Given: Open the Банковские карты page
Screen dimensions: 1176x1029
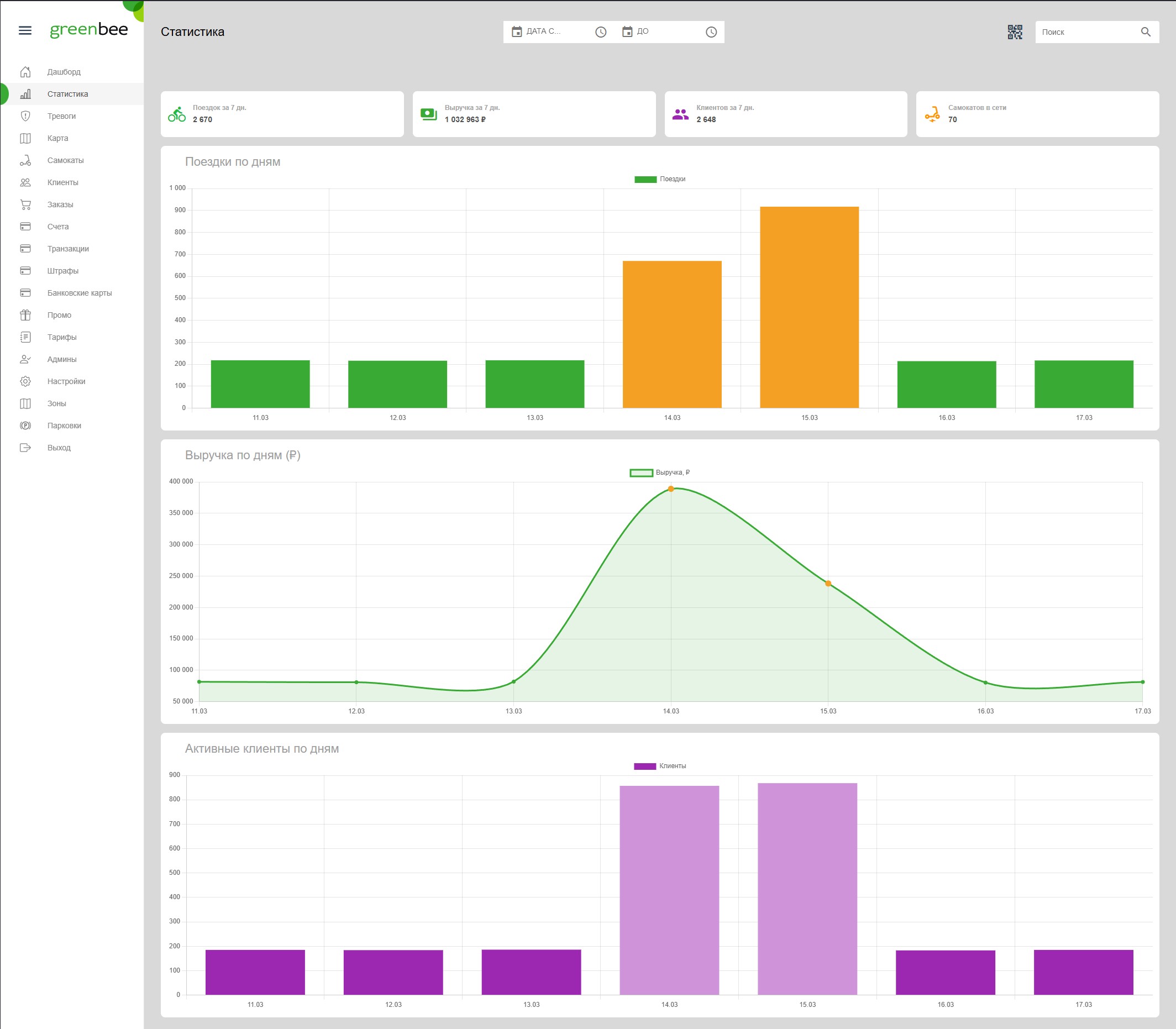Looking at the screenshot, I should [79, 293].
